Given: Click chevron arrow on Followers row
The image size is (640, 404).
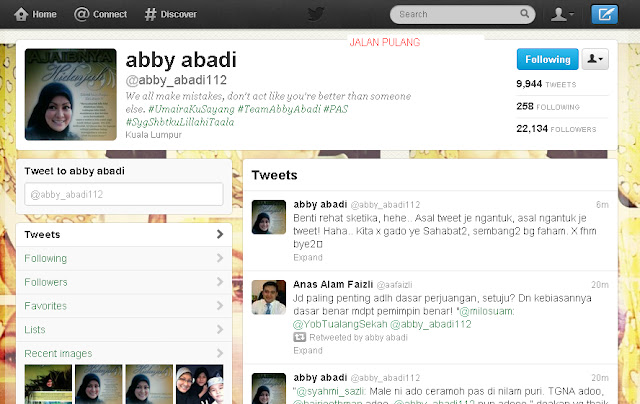Looking at the screenshot, I should pyautogui.click(x=220, y=282).
